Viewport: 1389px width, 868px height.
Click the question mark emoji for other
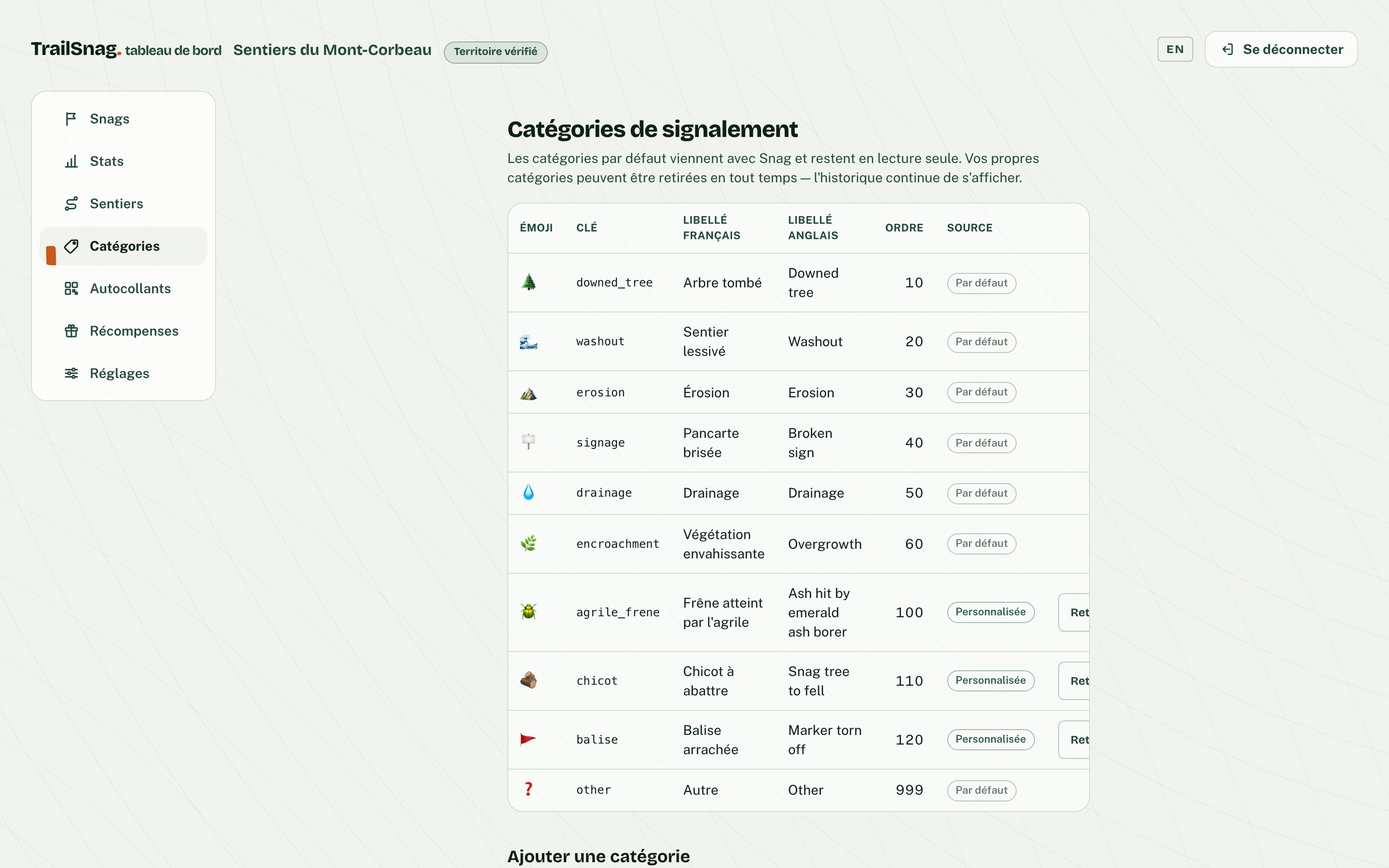529,789
